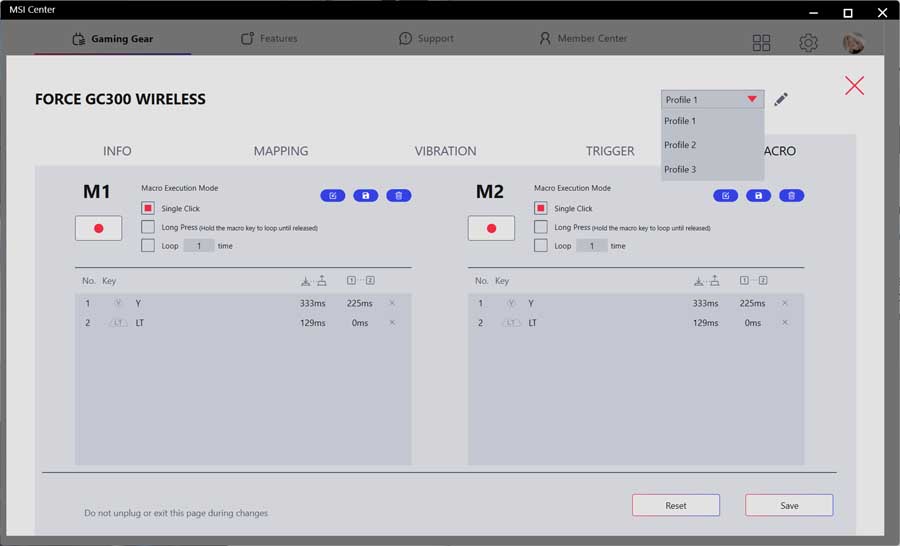Remove row 2 LT key from M1 list

coord(392,322)
